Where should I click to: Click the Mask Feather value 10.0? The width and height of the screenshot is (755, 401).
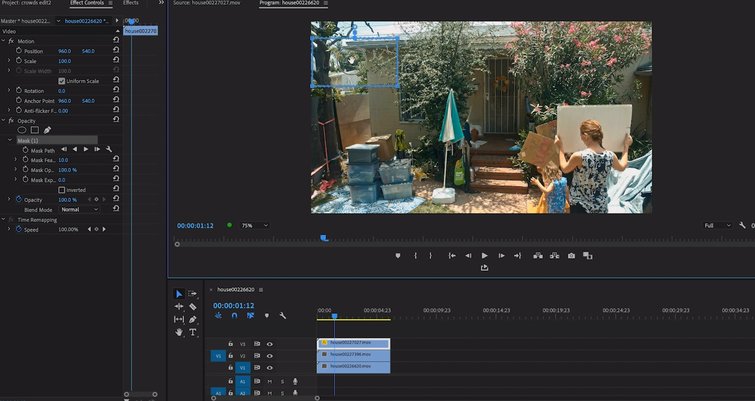tap(63, 160)
